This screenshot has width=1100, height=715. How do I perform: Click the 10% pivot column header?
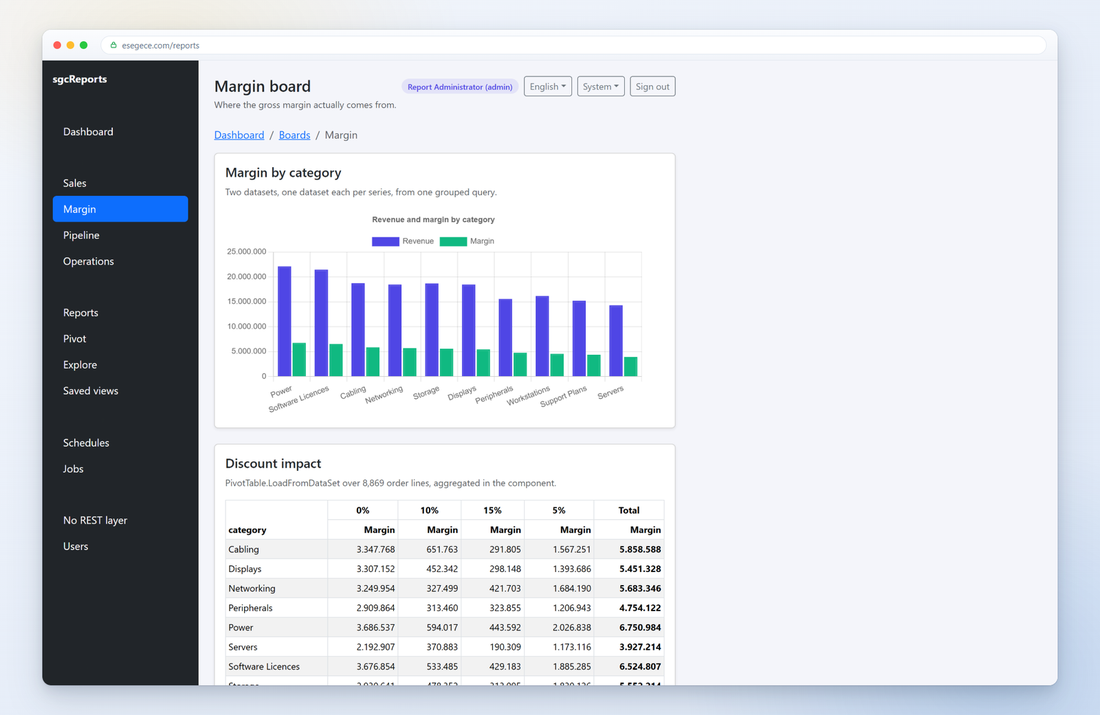coord(429,510)
